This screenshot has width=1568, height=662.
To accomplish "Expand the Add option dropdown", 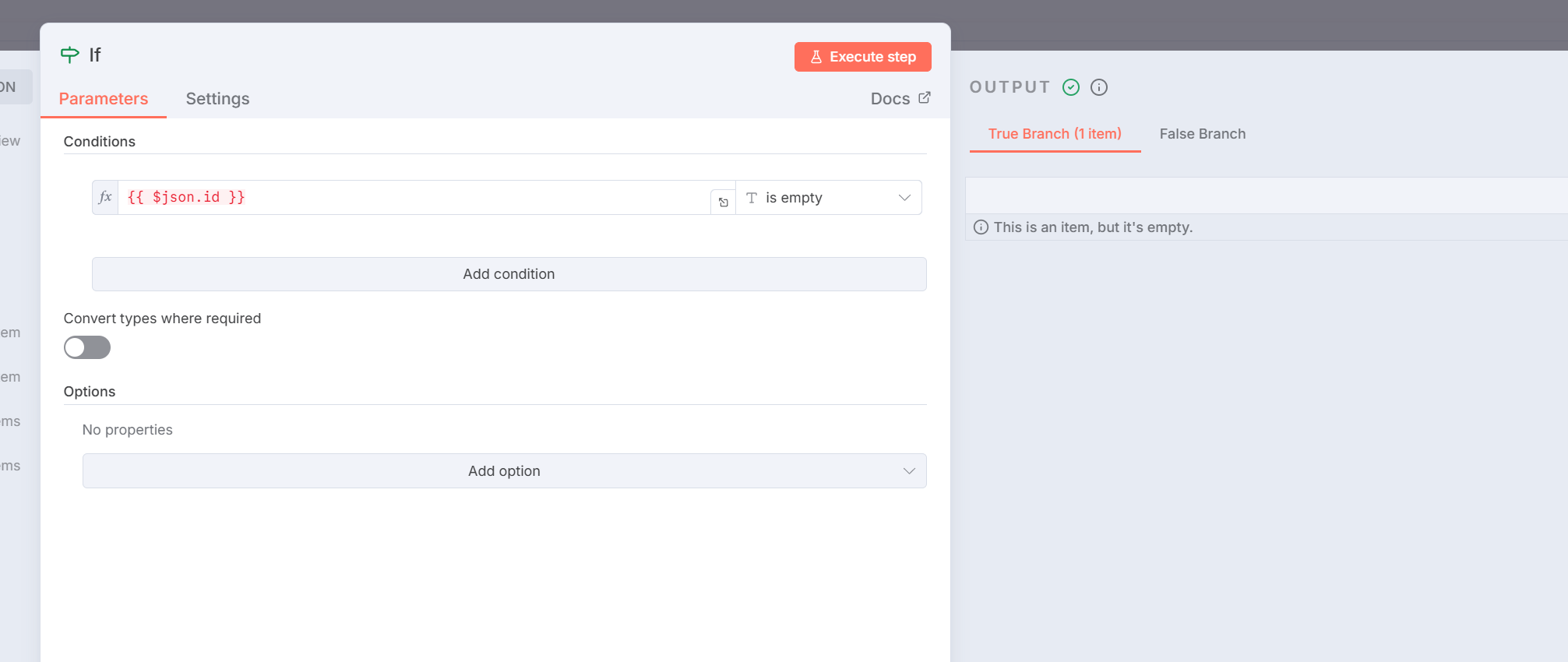I will coord(504,471).
